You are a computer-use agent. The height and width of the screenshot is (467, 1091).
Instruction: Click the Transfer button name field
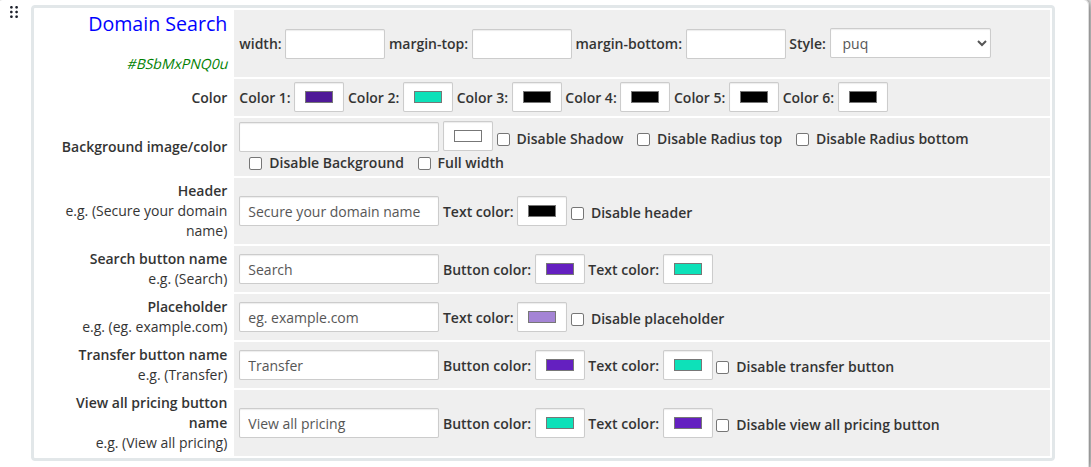coord(339,365)
